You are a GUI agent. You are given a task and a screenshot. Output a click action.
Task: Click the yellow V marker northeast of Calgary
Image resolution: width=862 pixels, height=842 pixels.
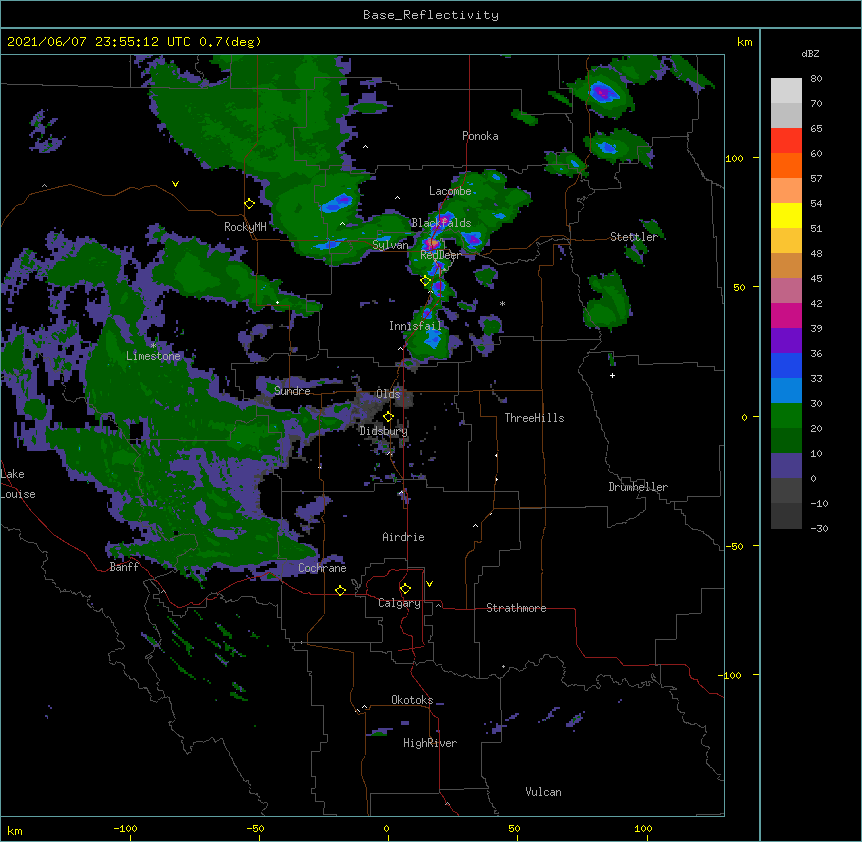tap(429, 584)
